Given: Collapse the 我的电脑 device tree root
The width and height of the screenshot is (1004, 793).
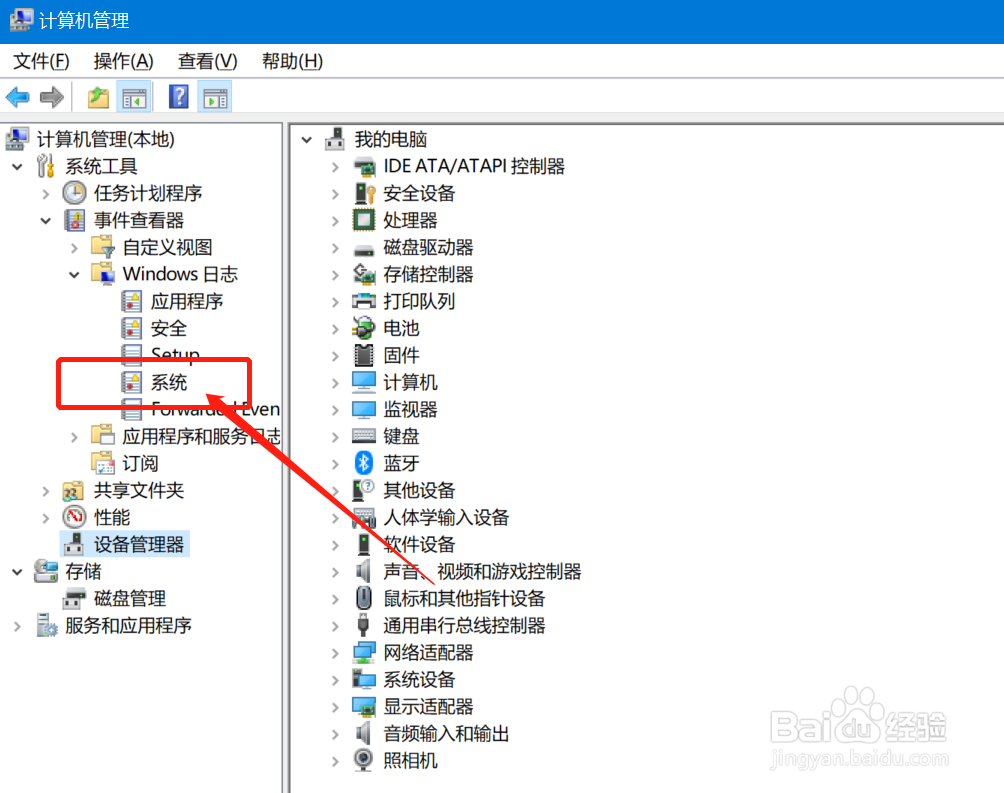Looking at the screenshot, I should coord(307,139).
